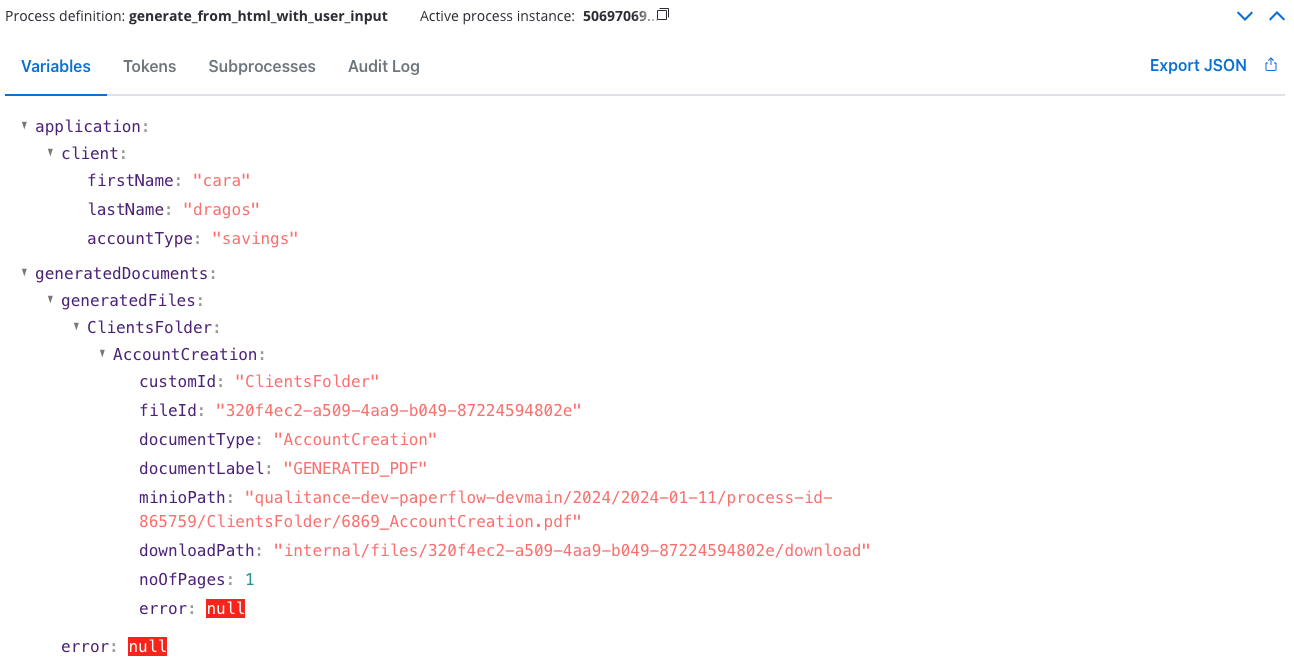Image resolution: width=1294 pixels, height=666 pixels.
Task: Click the up chevron at top right
Action: [x=1276, y=16]
